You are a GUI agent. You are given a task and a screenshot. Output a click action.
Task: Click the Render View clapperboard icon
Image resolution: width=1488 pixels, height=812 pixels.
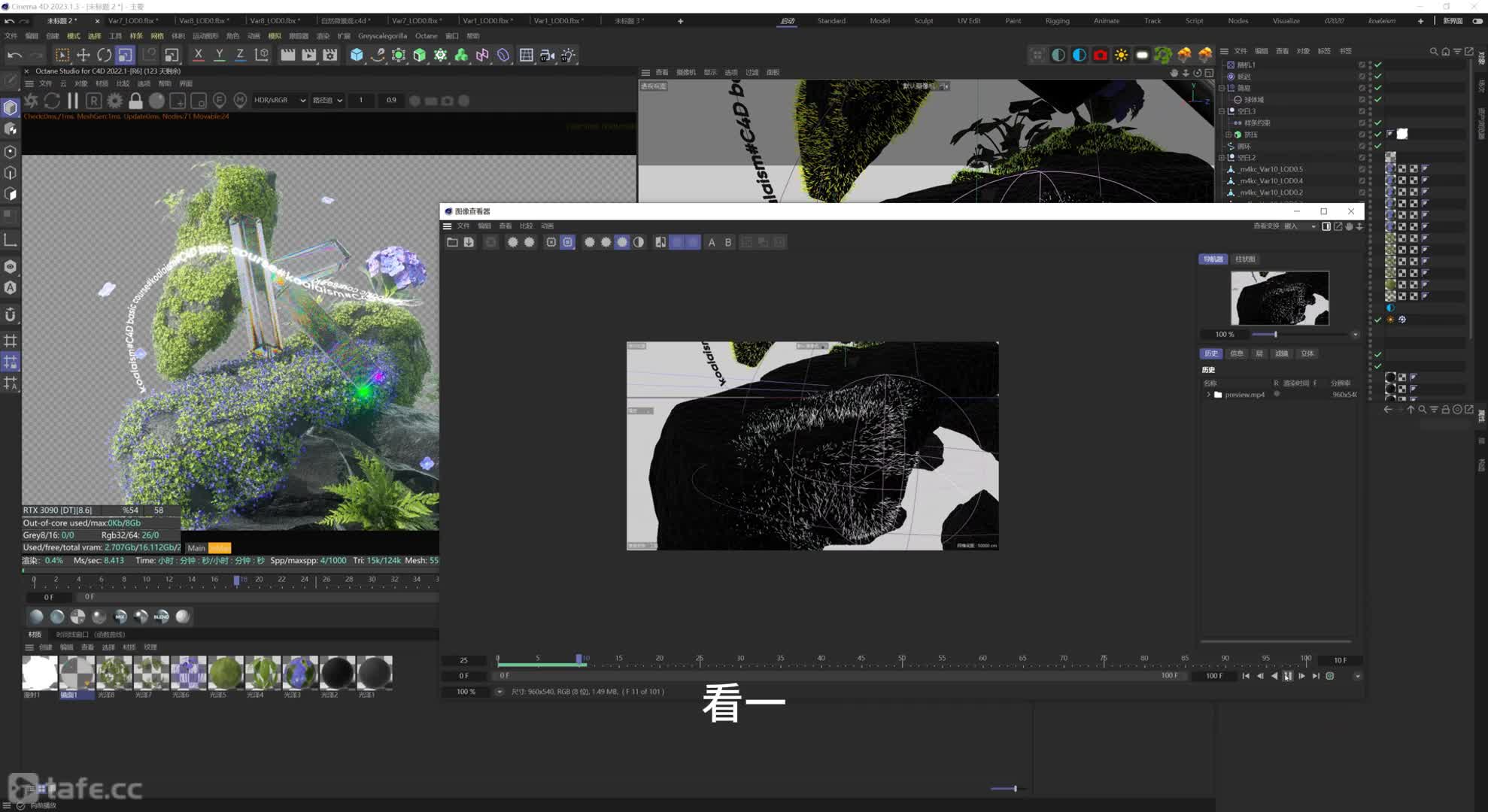287,55
